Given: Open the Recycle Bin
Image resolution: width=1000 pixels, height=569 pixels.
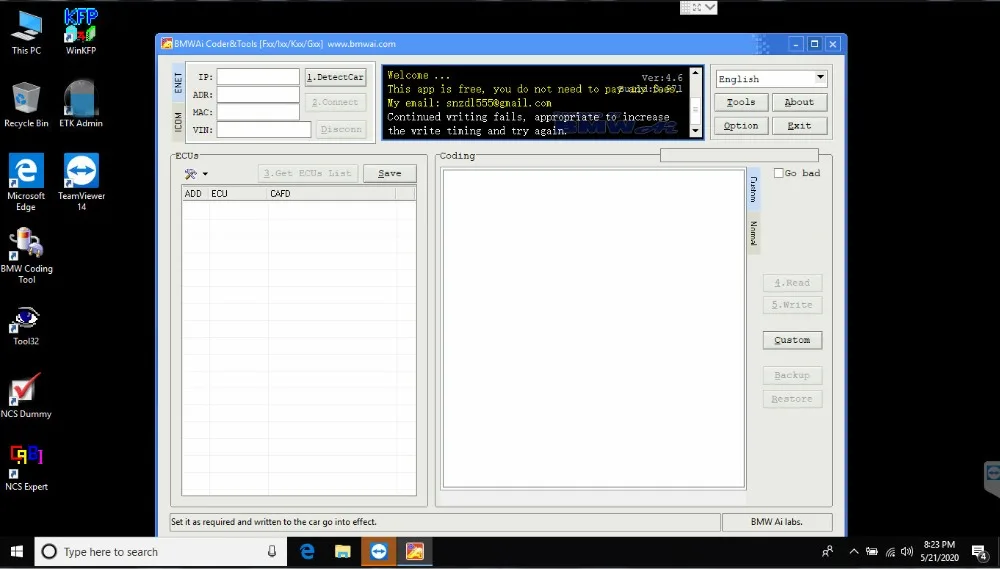Looking at the screenshot, I should pyautogui.click(x=26, y=105).
